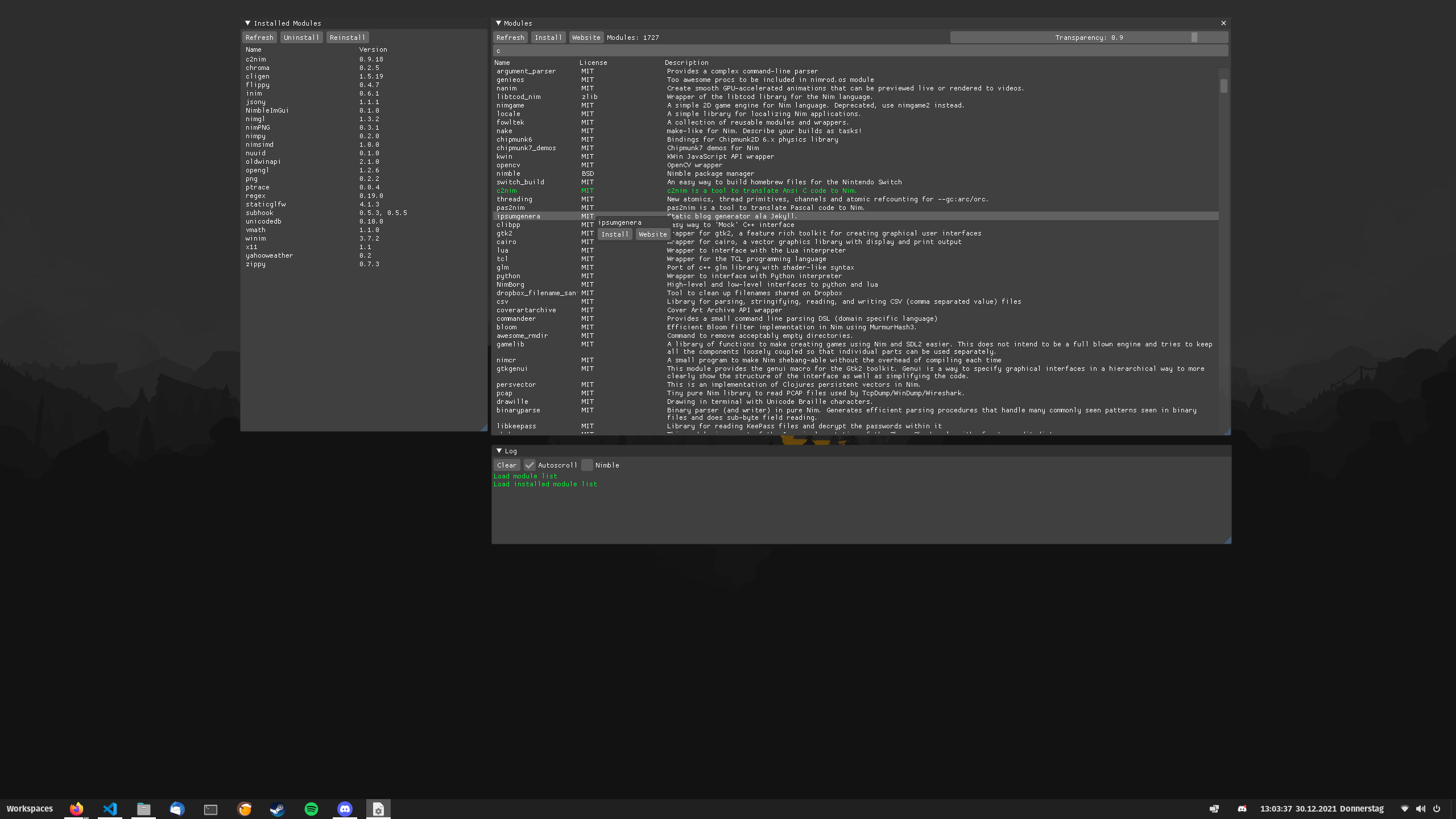The image size is (1456, 819).
Task: Click Website in the ipsumgenera popup
Action: click(652, 234)
